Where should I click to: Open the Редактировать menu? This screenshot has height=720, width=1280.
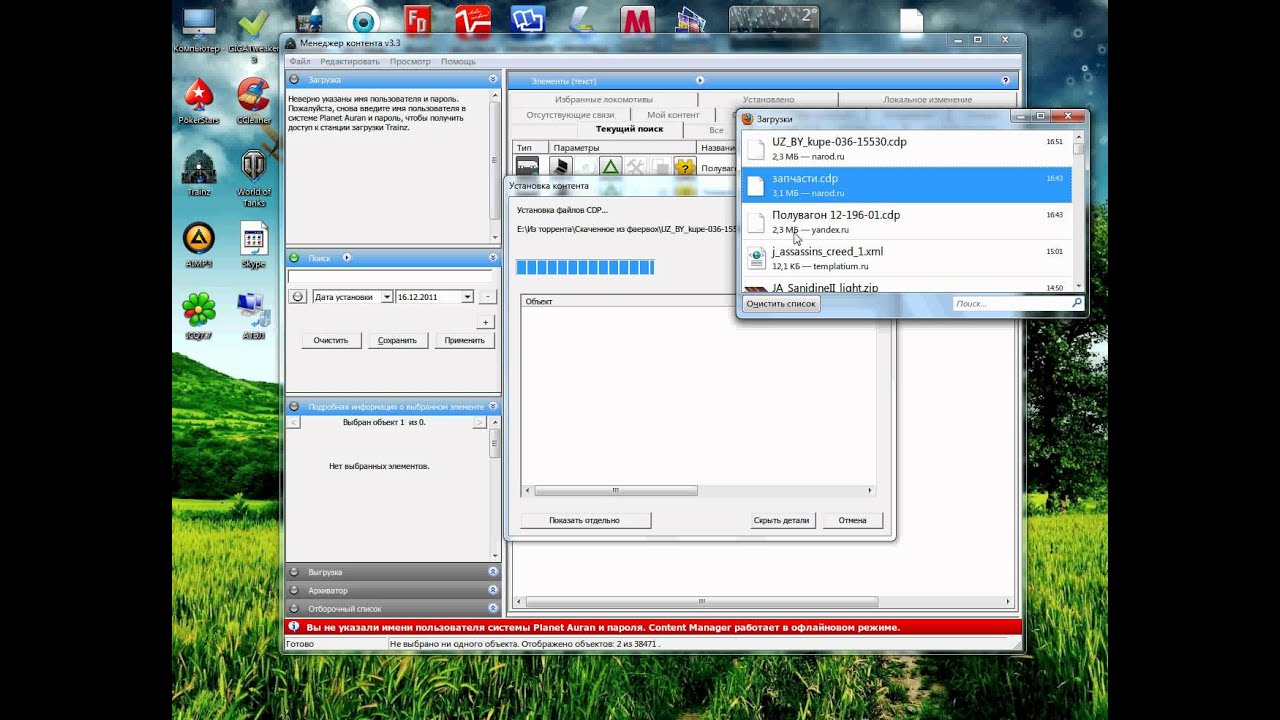coord(350,62)
